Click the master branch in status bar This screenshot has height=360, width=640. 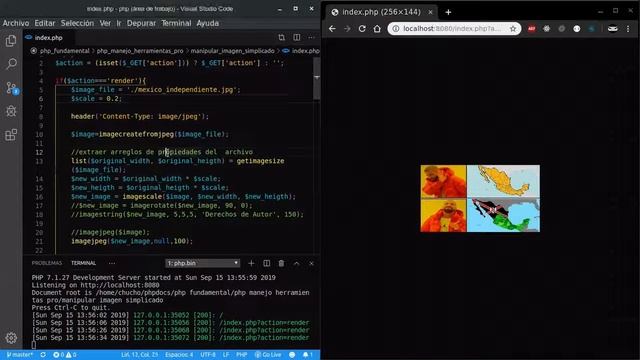tap(20, 355)
